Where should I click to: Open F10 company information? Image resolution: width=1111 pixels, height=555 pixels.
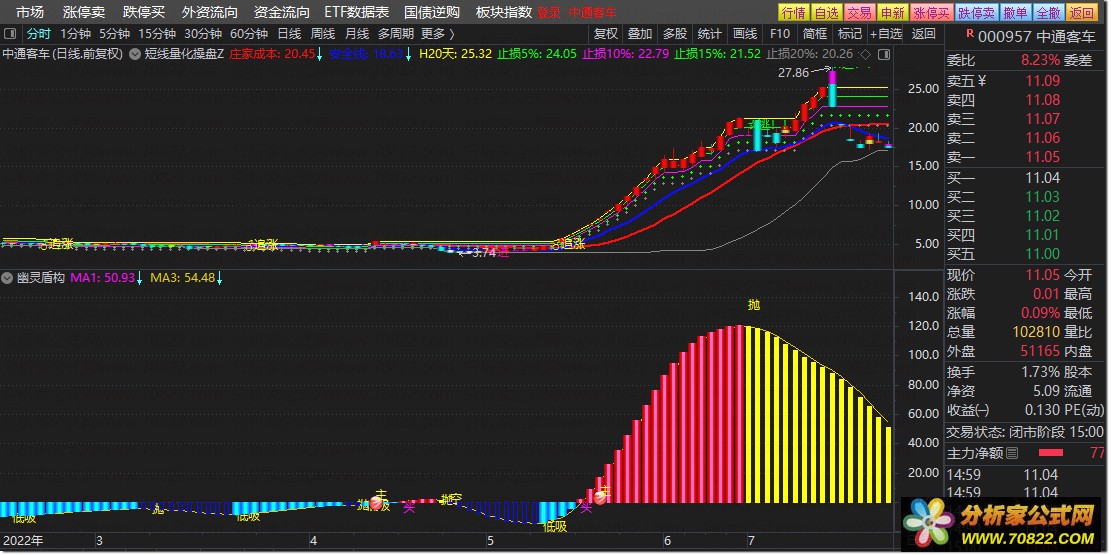pyautogui.click(x=779, y=33)
